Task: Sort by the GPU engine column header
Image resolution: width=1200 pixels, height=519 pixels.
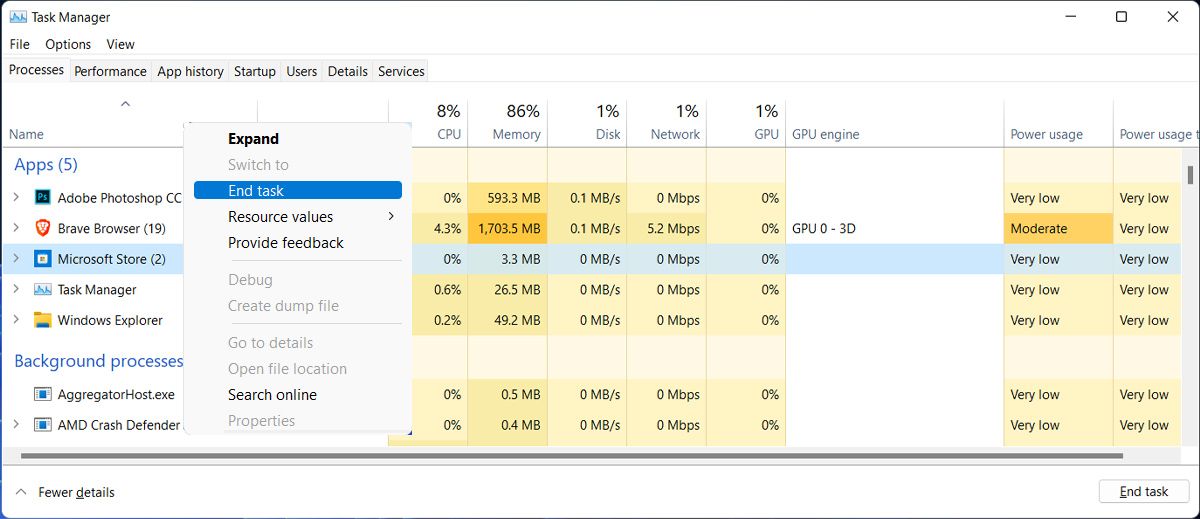Action: point(895,122)
